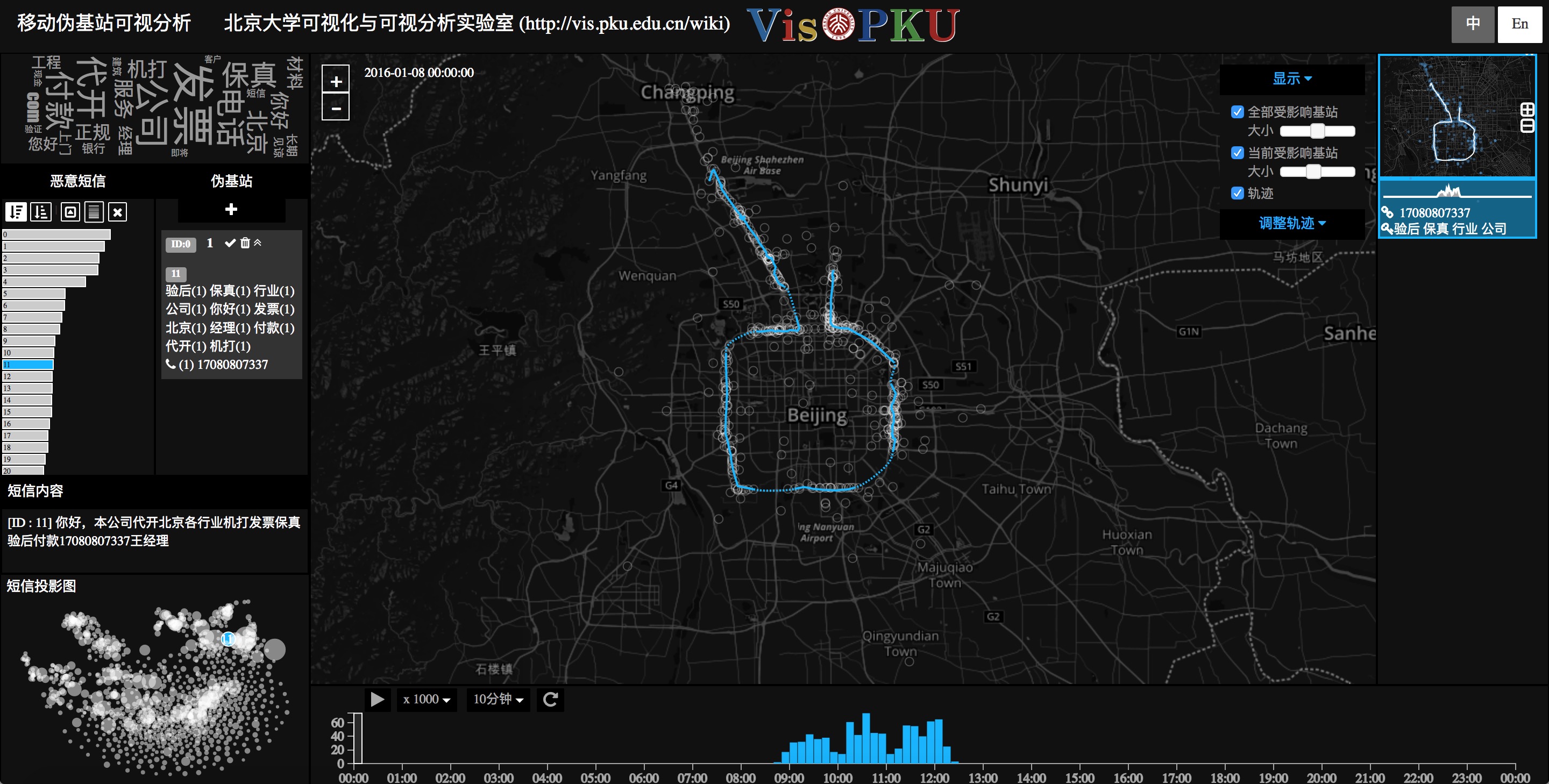Select the 恶意短信 tab
The height and width of the screenshot is (784, 1549).
click(77, 181)
